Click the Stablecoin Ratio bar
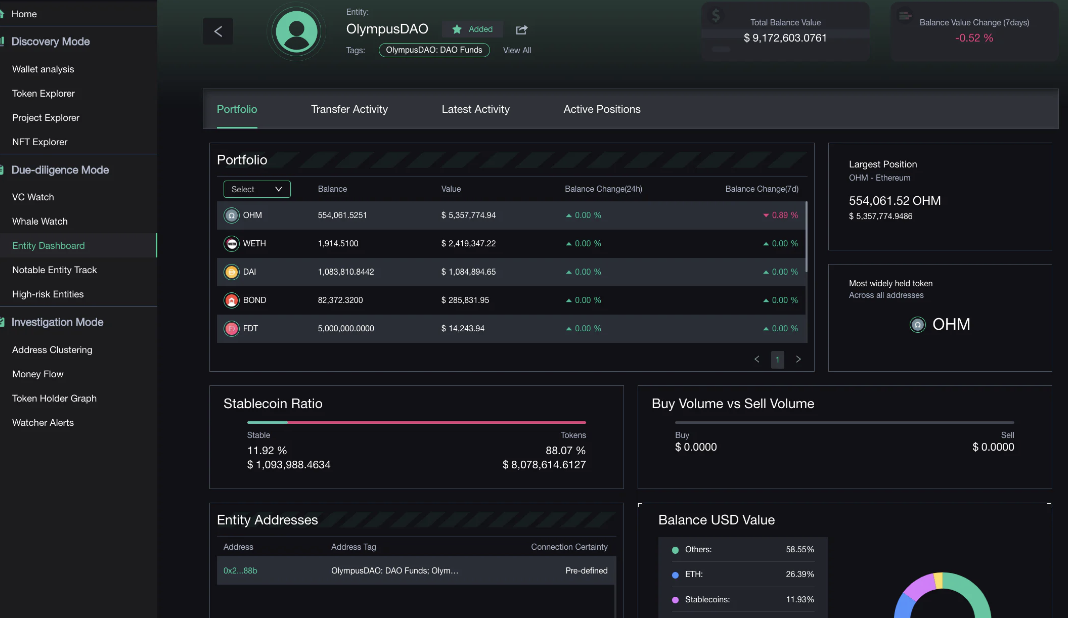 coord(416,422)
